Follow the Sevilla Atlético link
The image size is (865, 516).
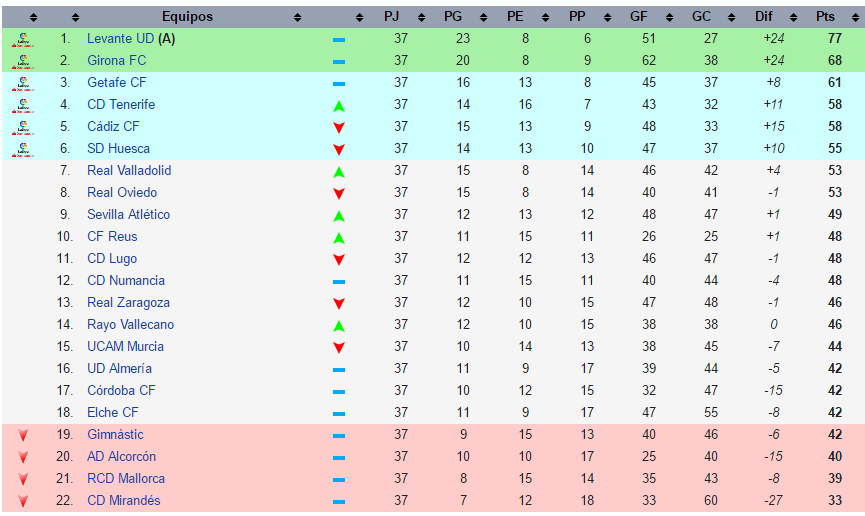tap(128, 215)
